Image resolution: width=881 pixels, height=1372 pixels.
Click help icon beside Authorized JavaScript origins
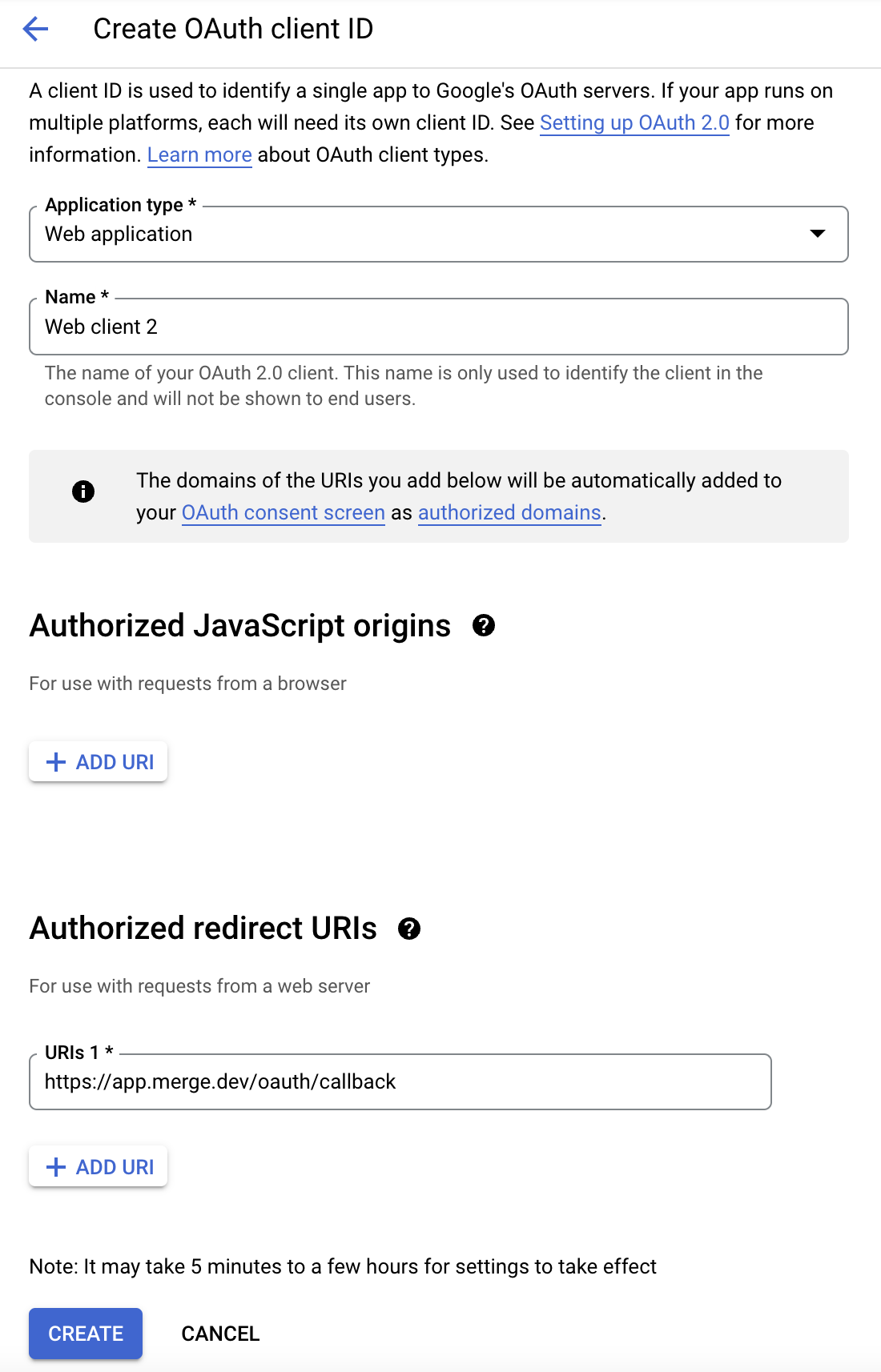[484, 625]
